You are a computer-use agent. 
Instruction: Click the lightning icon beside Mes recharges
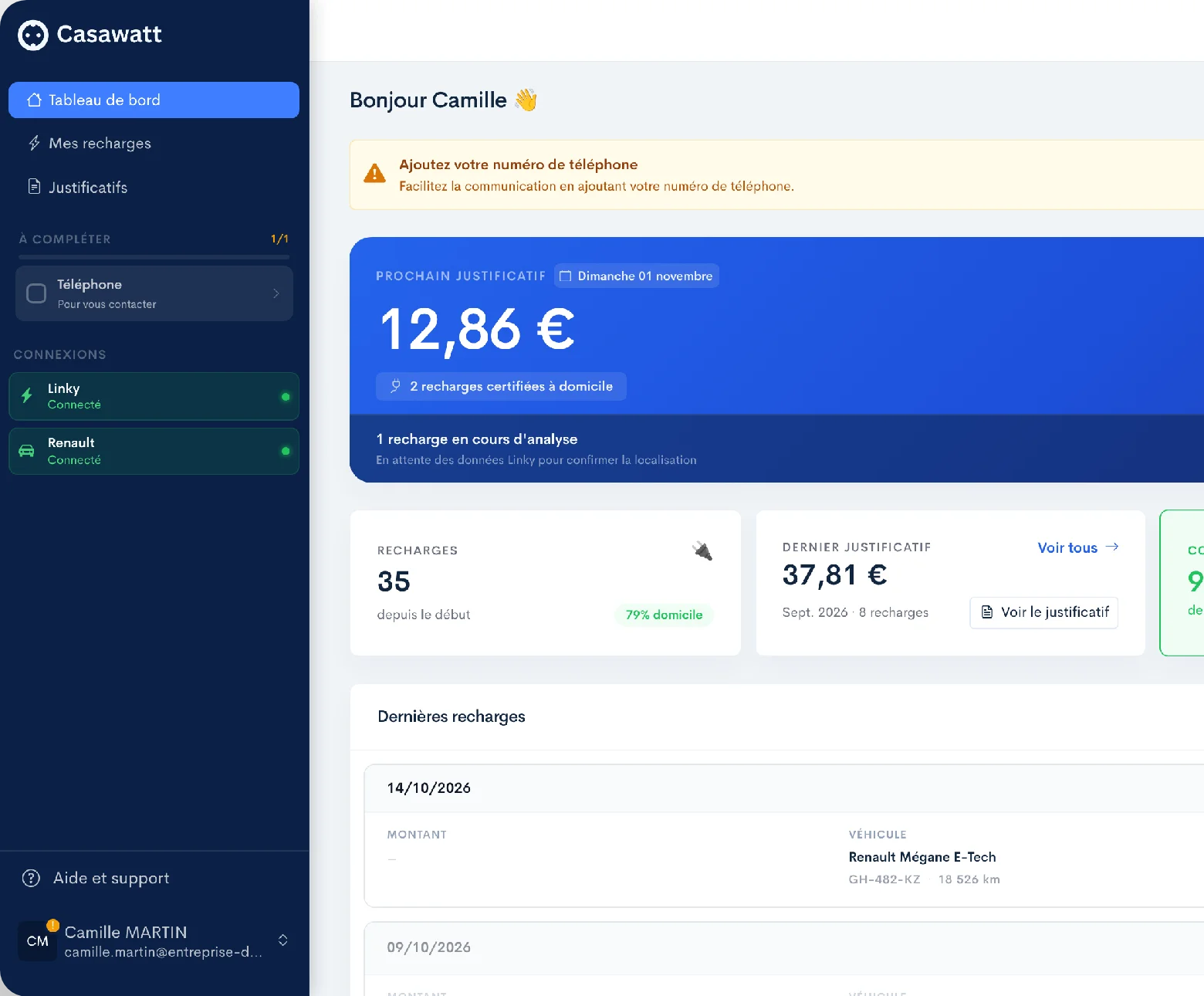[34, 144]
